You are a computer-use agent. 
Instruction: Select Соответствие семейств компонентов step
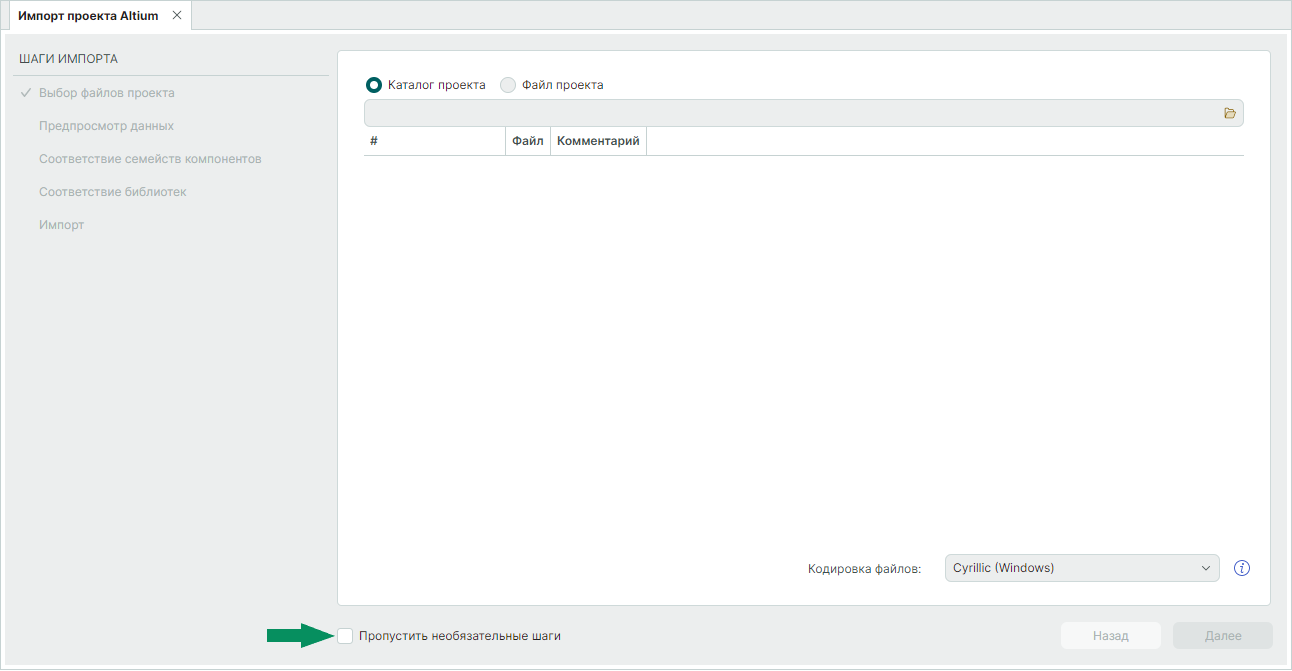151,159
